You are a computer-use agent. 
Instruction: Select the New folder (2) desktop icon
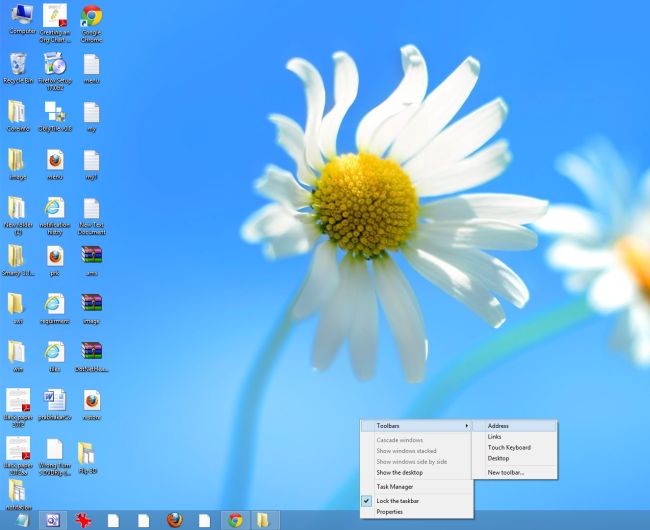point(18,216)
